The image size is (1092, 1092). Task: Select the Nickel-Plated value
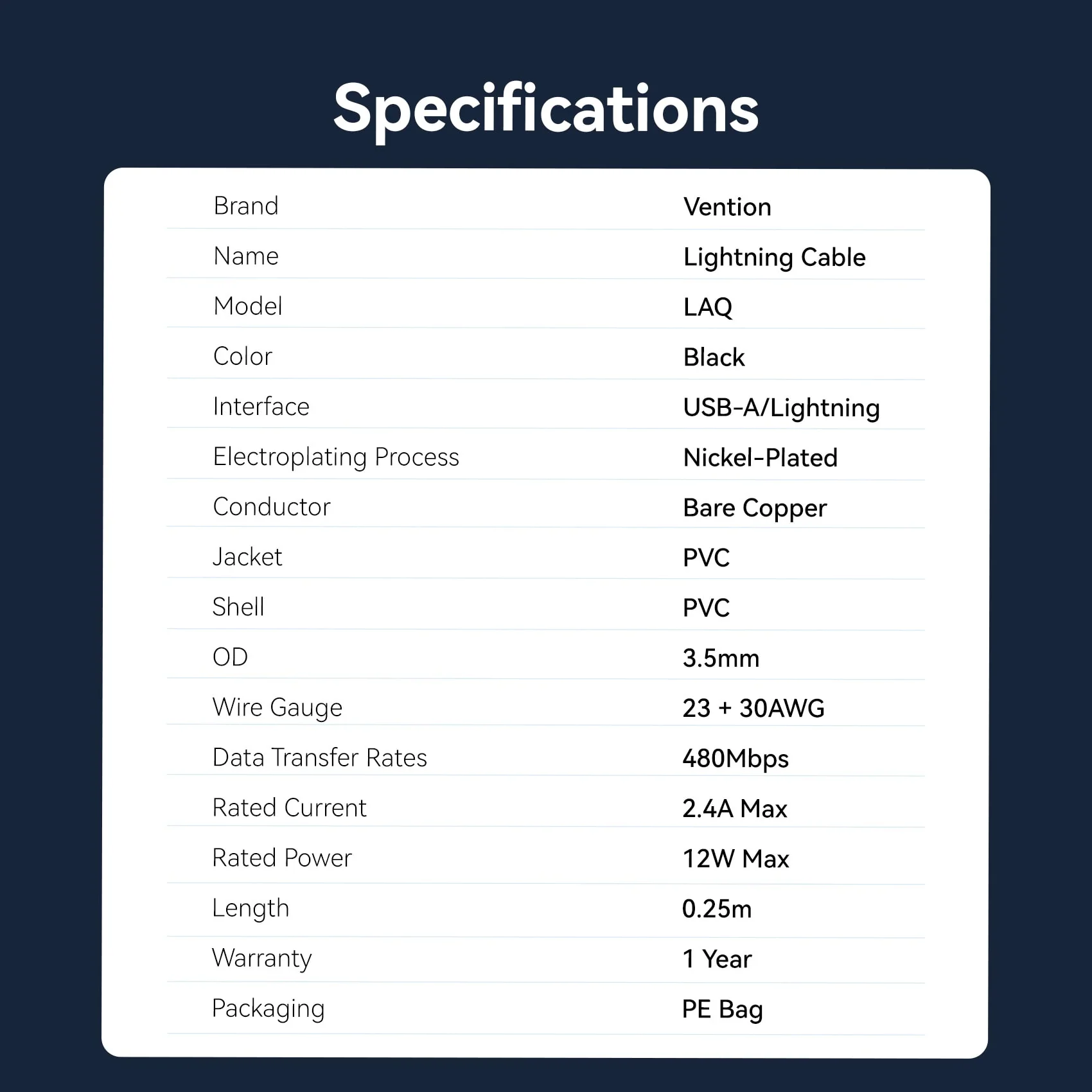tap(761, 458)
